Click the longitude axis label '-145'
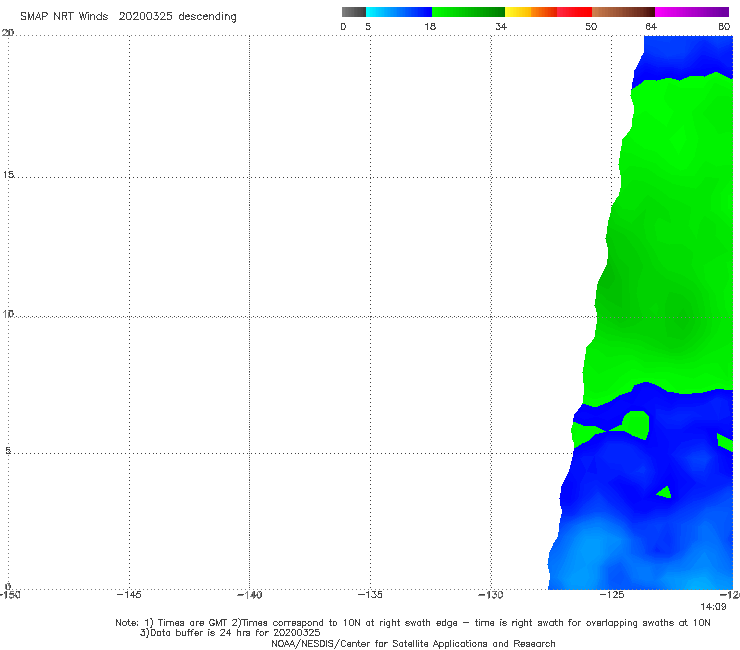The height and width of the screenshot is (650, 740). coord(129,595)
